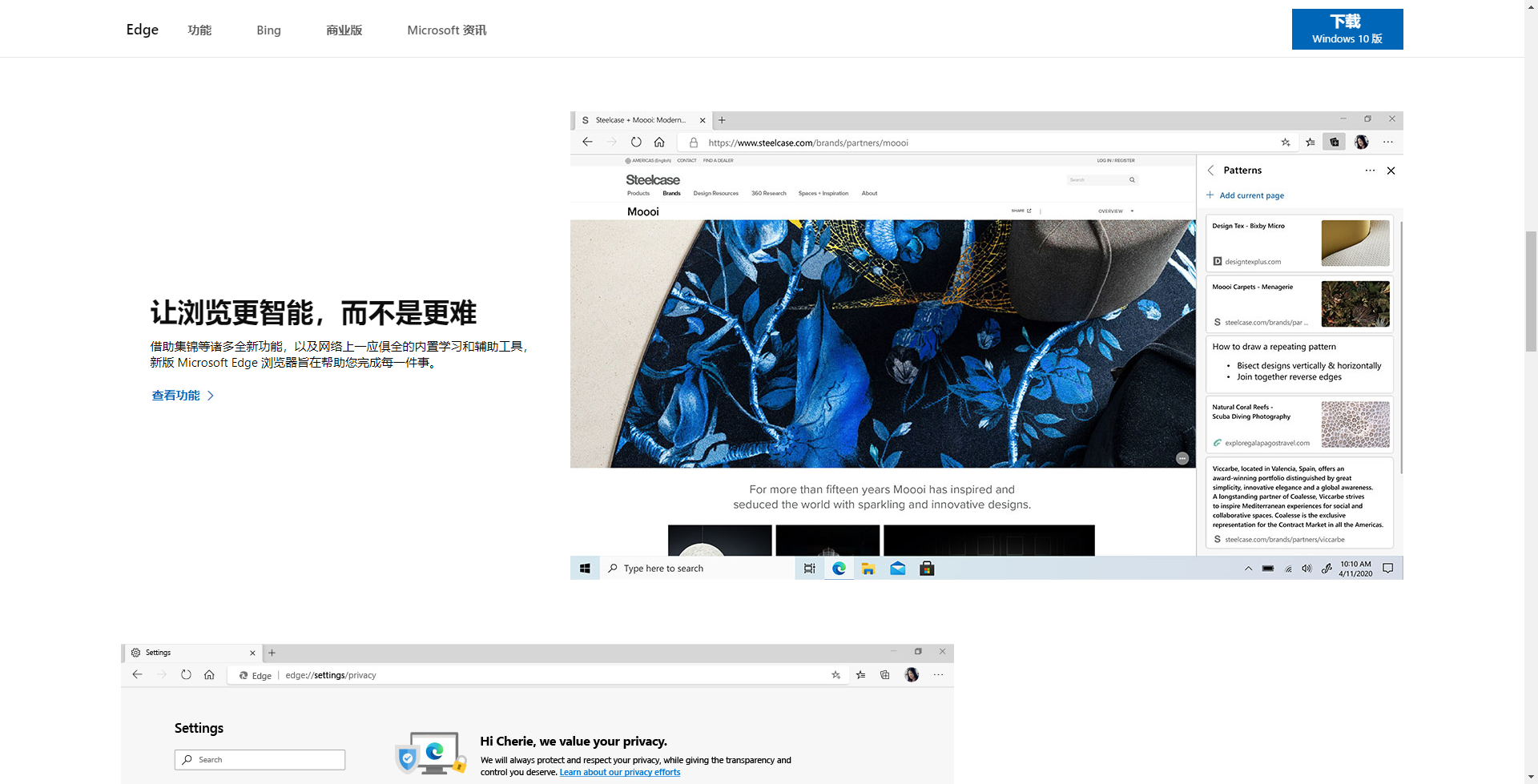The image size is (1538, 784).
Task: Show hidden system tray icons
Action: coord(1248,569)
